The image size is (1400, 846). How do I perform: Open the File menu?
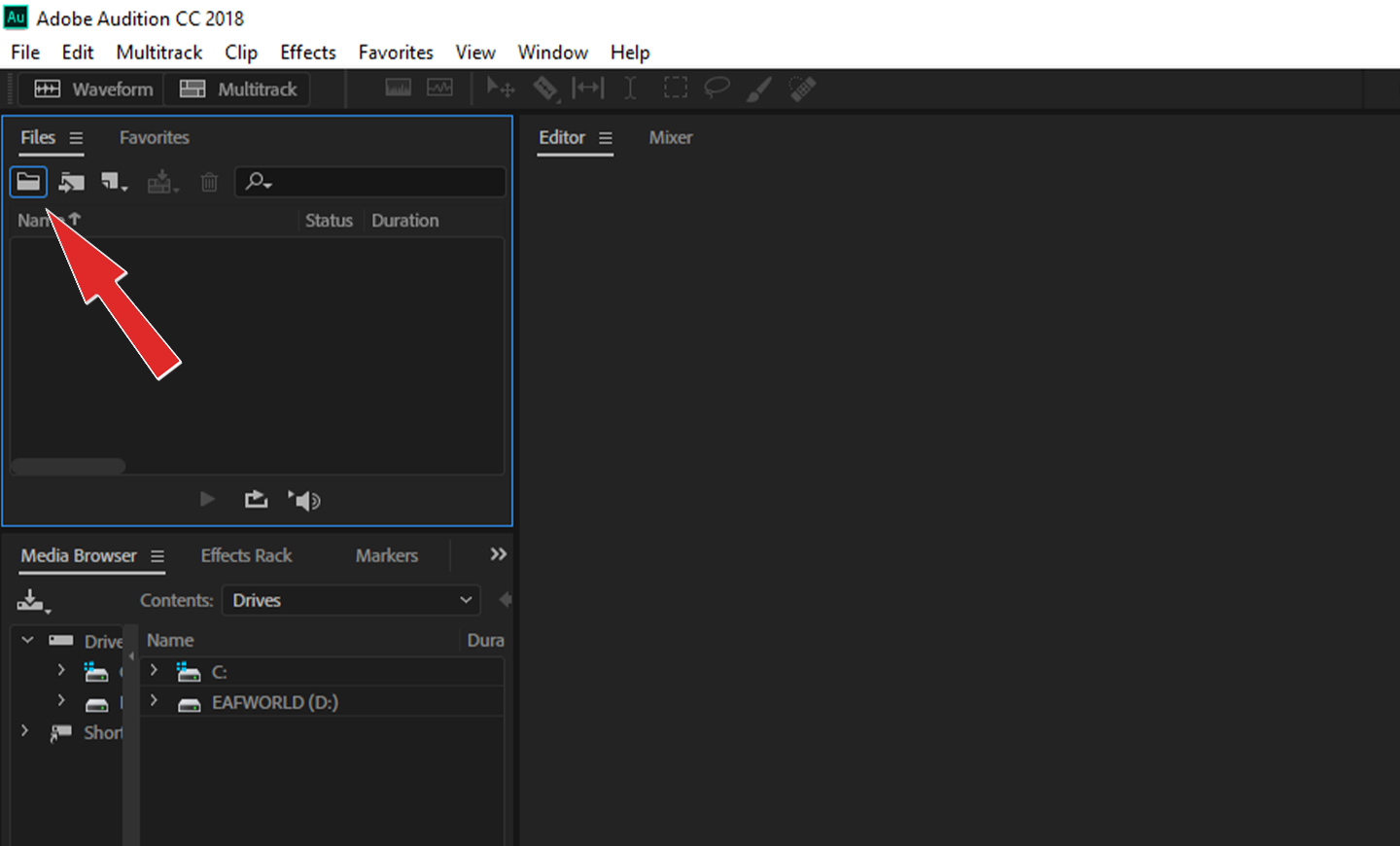[25, 53]
